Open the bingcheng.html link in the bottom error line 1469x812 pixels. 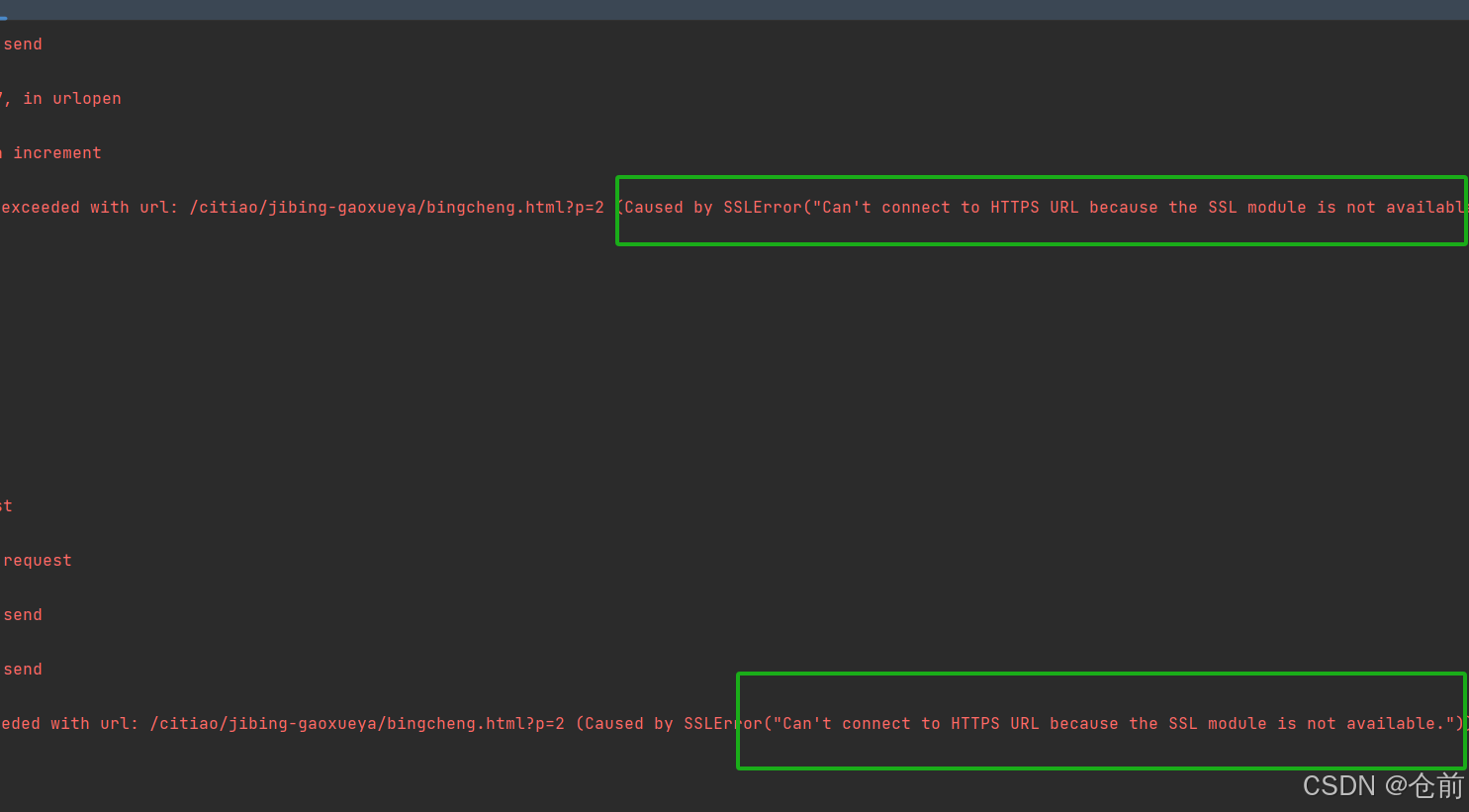356,723
